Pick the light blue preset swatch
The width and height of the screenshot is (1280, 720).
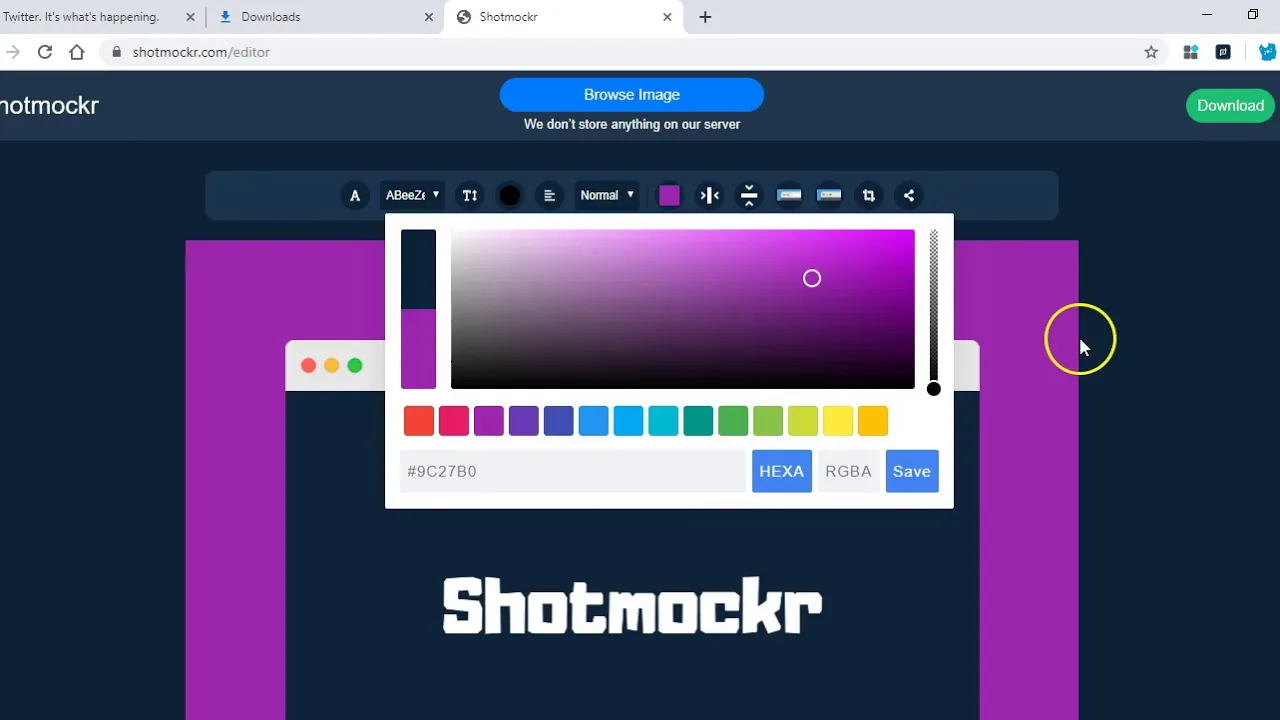[629, 421]
